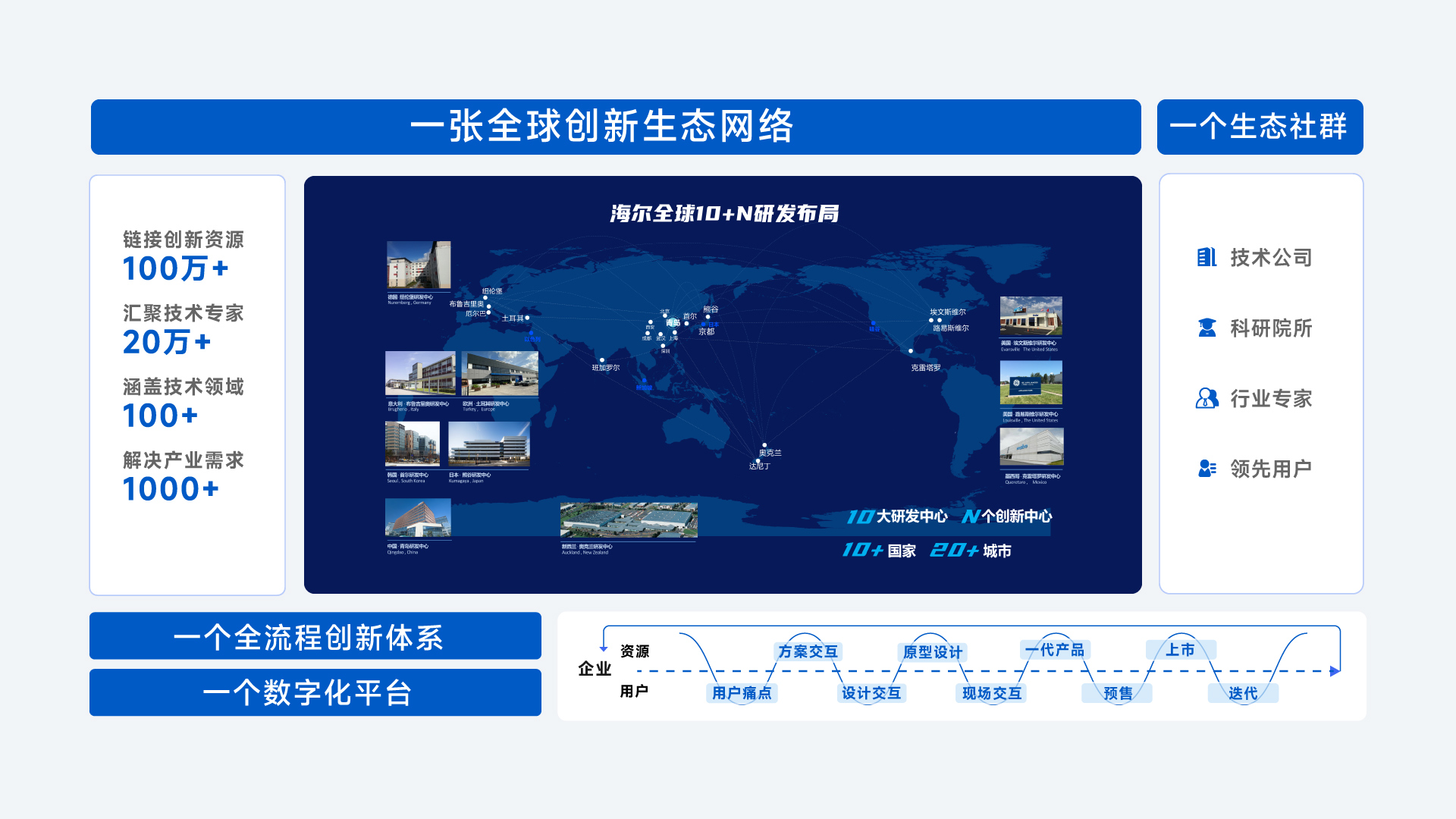Screen dimensions: 1456x819
Task: Click the 技术公司 label
Action: [x=1271, y=258]
